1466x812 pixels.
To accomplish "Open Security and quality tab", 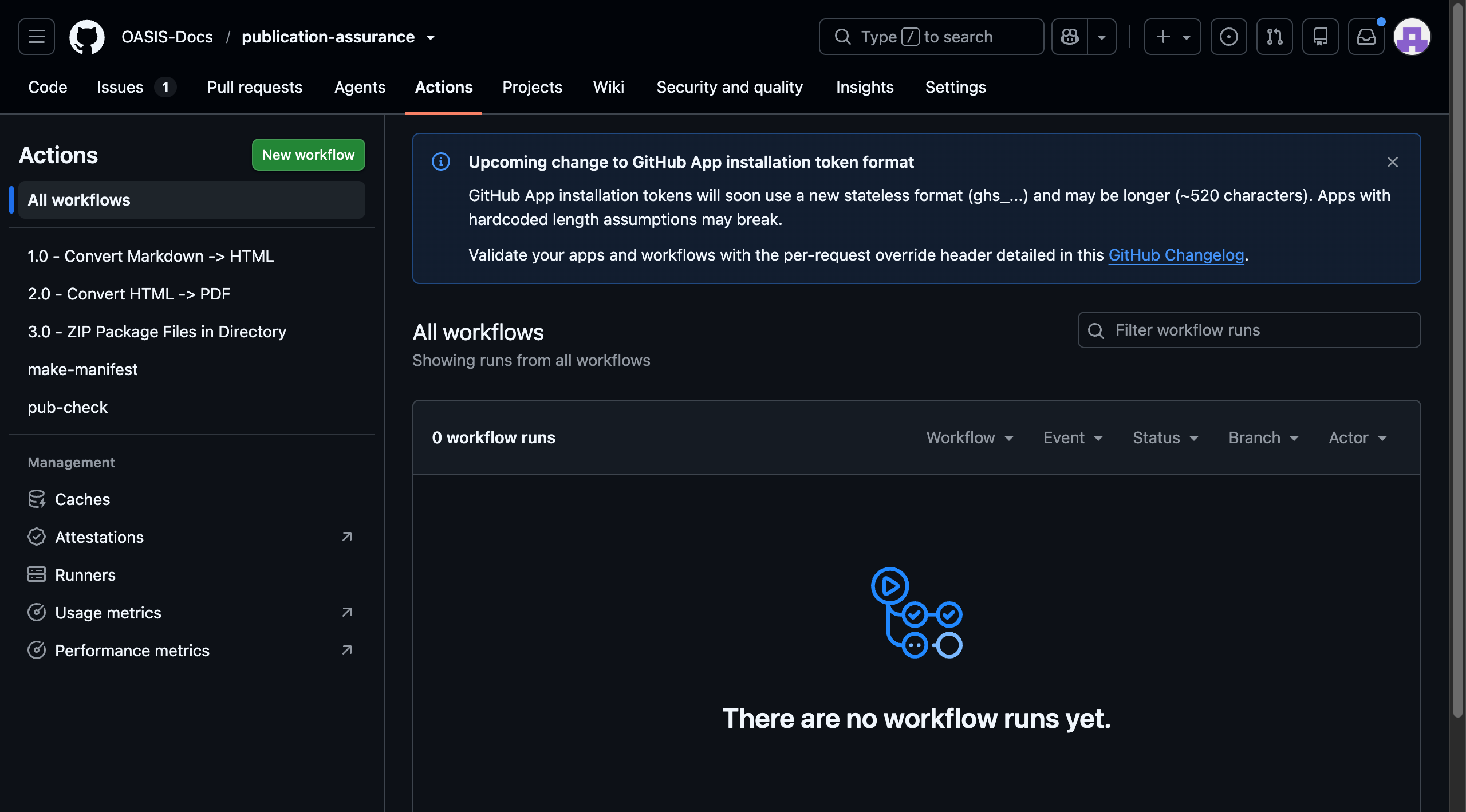I will [730, 87].
